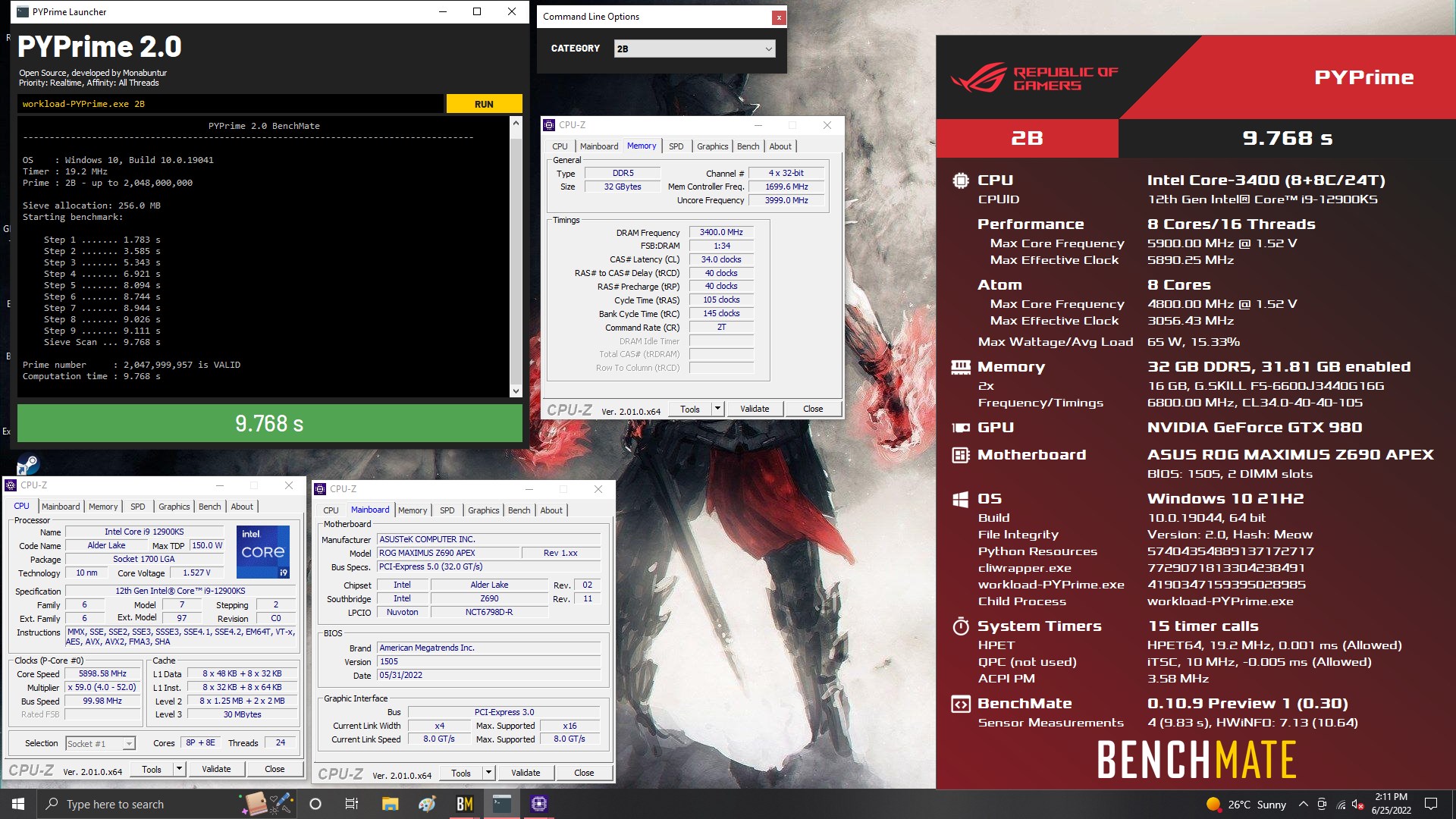Viewport: 1456px width, 819px height.
Task: Close the Command Line Options panel
Action: [778, 17]
